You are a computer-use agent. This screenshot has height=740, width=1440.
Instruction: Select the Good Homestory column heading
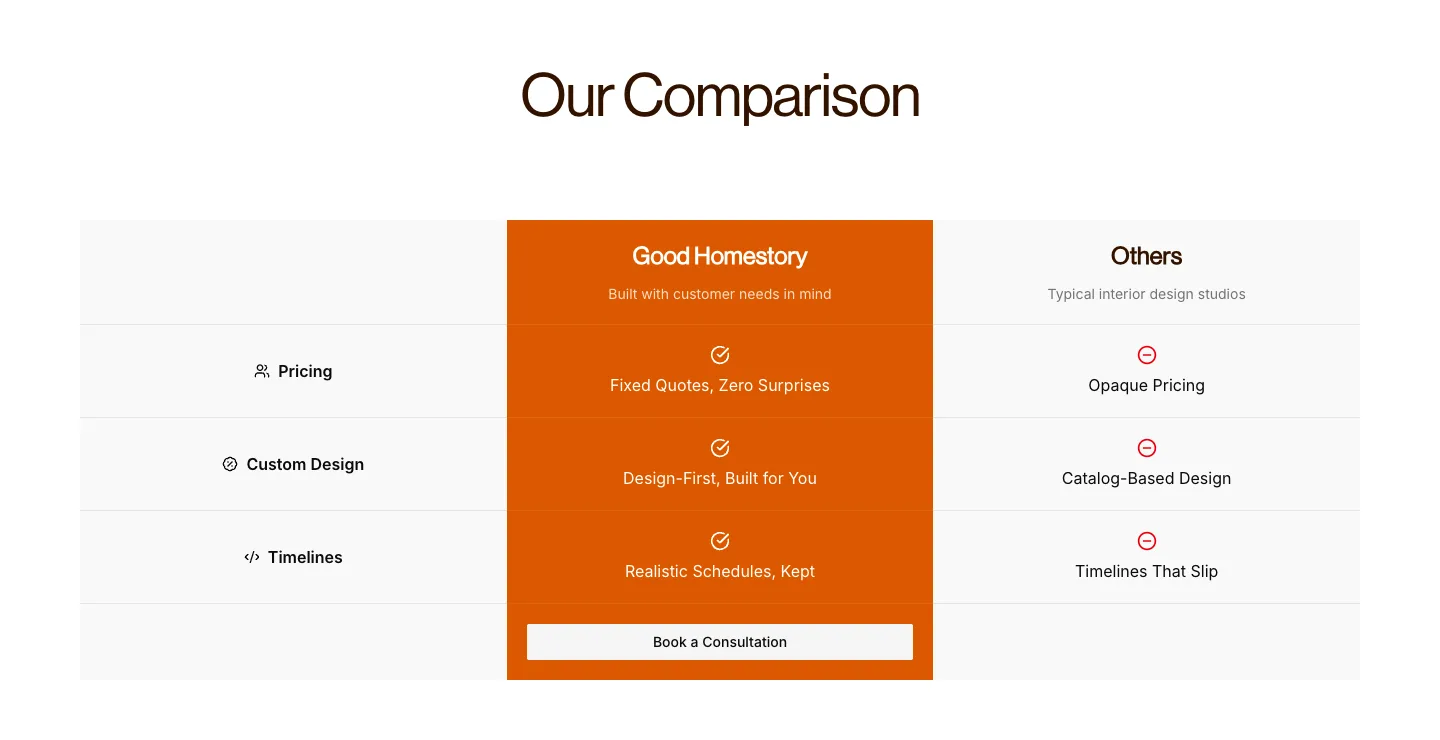(x=720, y=256)
